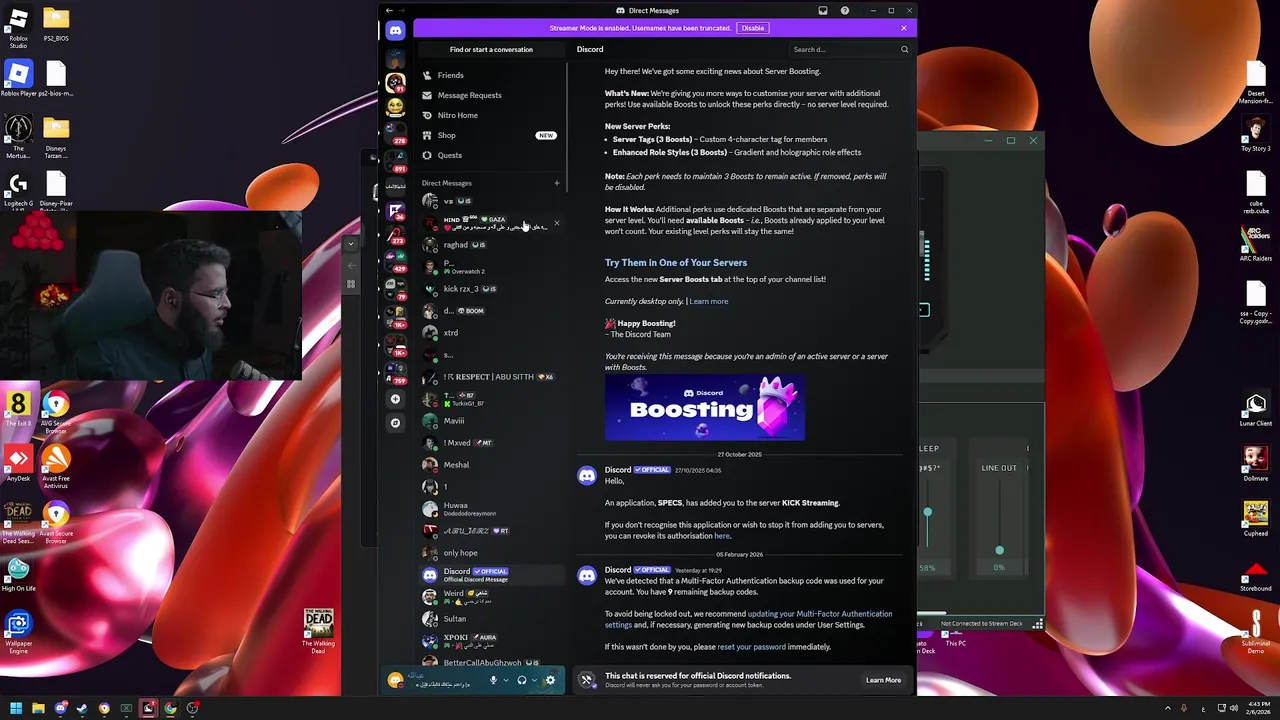
Task: Open the Wallpaper Engine desktop icon
Action: coord(18,632)
